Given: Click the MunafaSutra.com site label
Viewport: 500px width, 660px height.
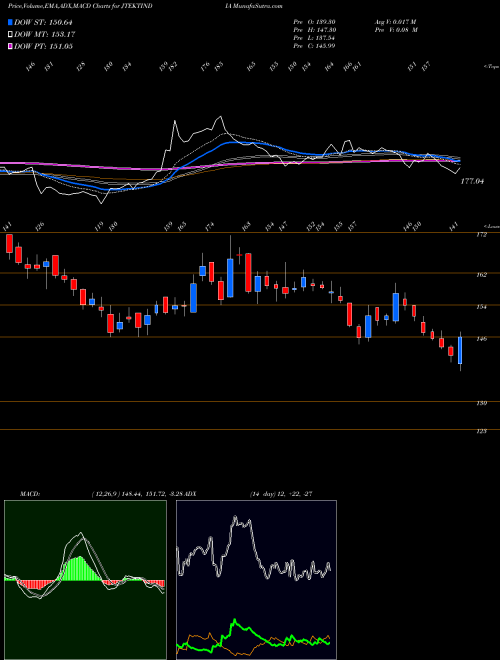Looking at the screenshot, I should pyautogui.click(x=258, y=6).
